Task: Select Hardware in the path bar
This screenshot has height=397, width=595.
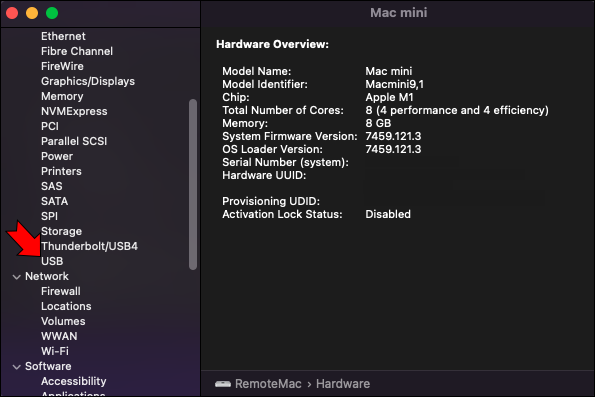Action: point(343,384)
